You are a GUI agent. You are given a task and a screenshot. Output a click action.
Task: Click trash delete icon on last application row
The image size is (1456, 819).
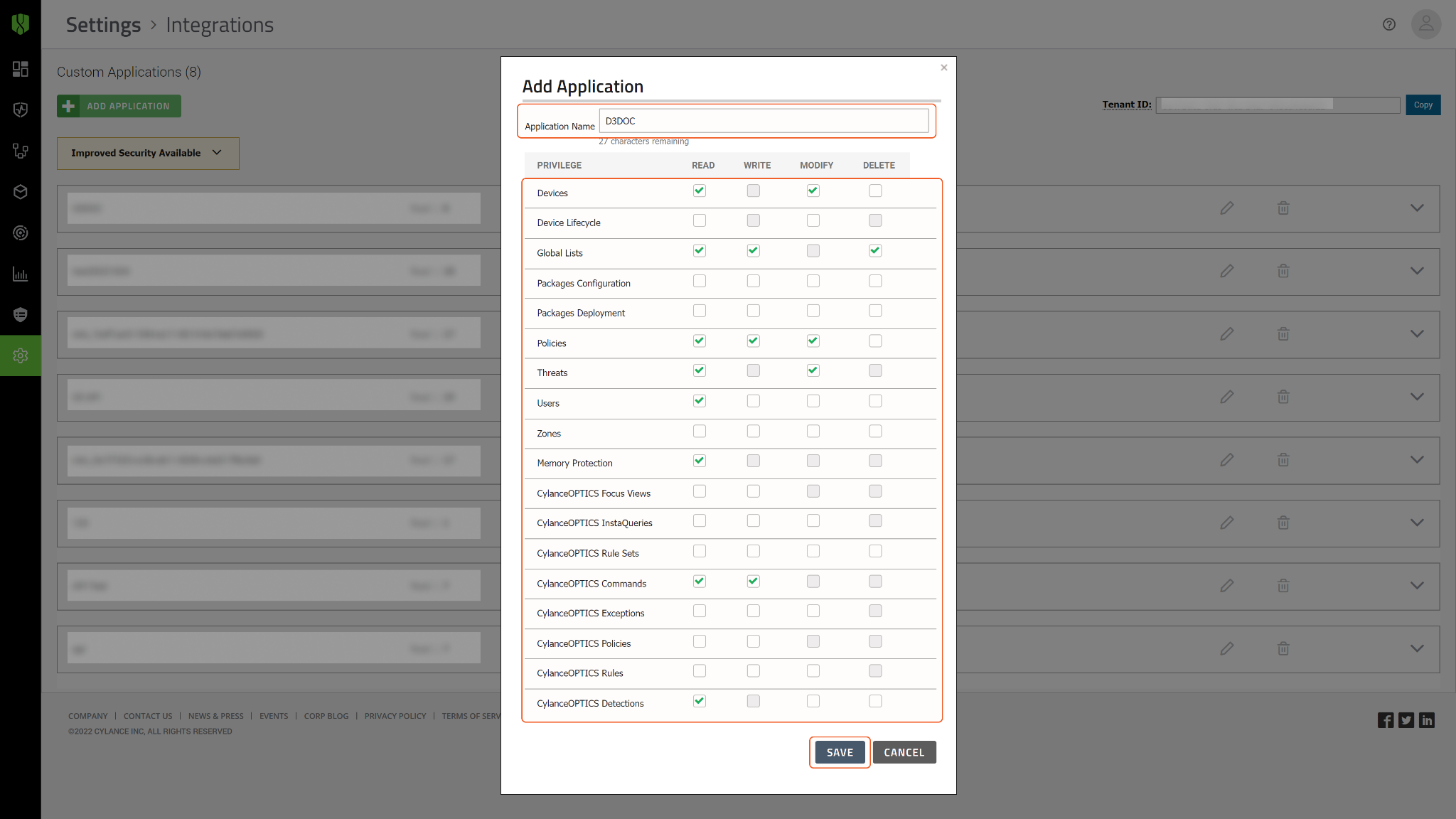click(x=1283, y=648)
